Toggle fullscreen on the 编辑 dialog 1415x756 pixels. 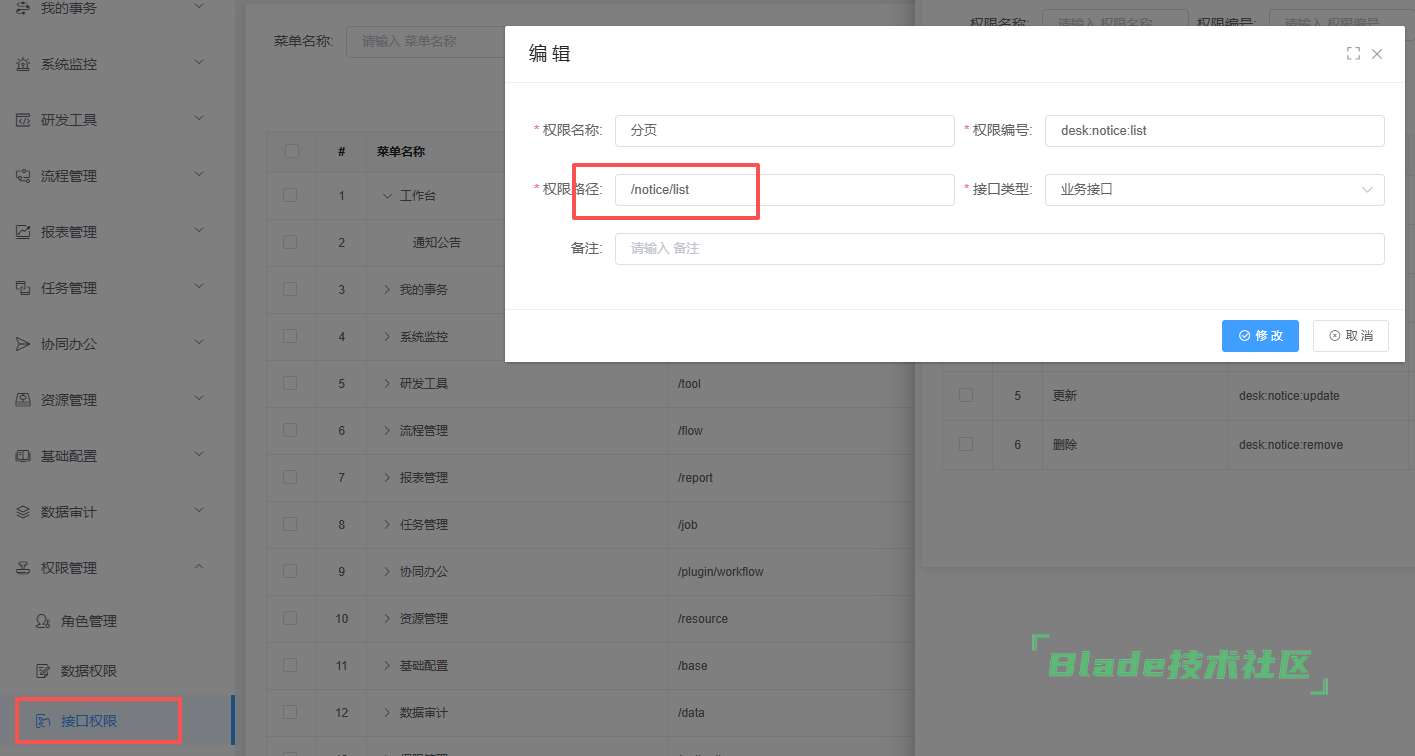[1353, 54]
